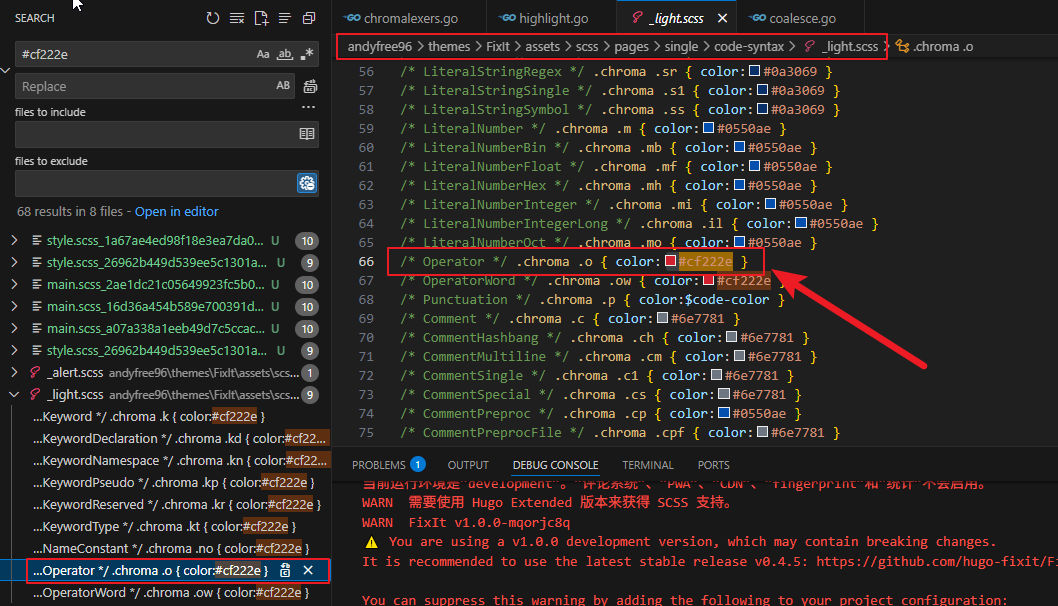
Task: Click the Refresh search results icon
Action: coord(213,18)
